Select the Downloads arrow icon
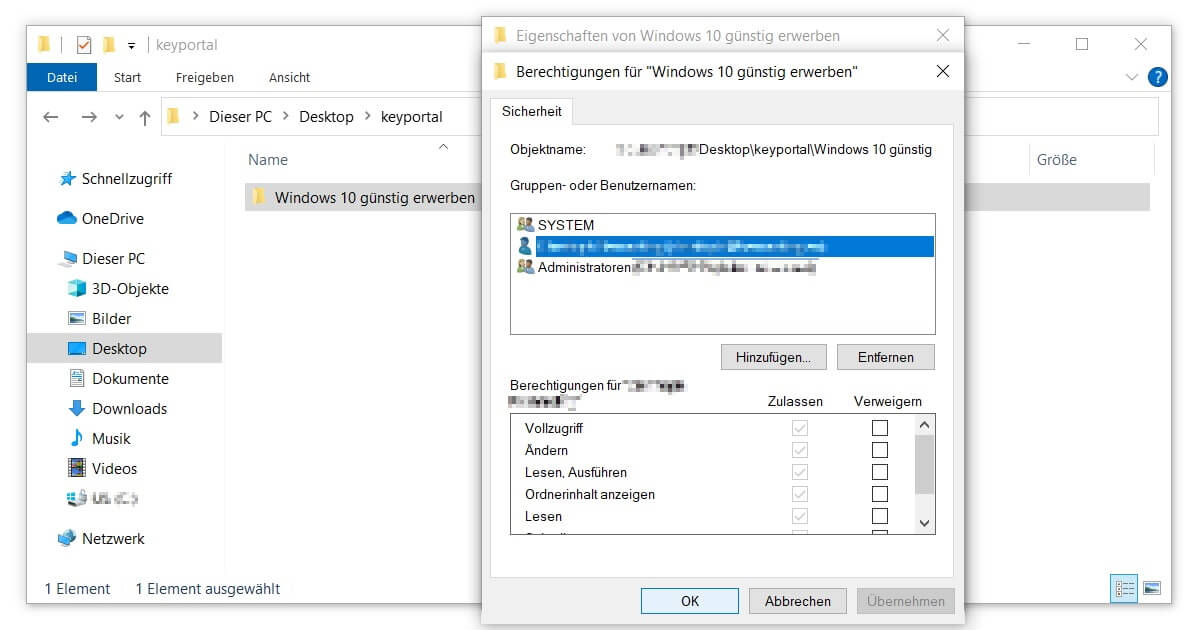Screen dimensions: 1200x630 pyautogui.click(x=77, y=408)
